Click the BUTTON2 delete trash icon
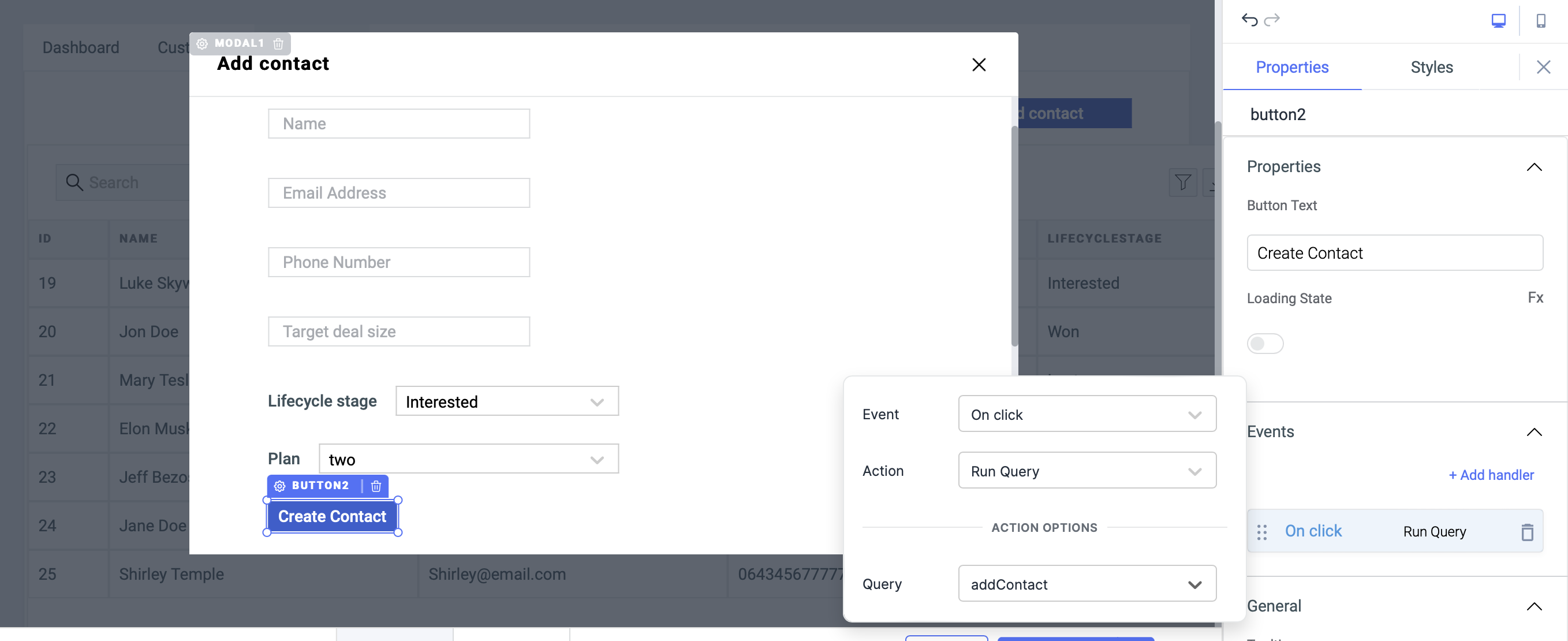Screen dimensions: 1568x641 376,486
